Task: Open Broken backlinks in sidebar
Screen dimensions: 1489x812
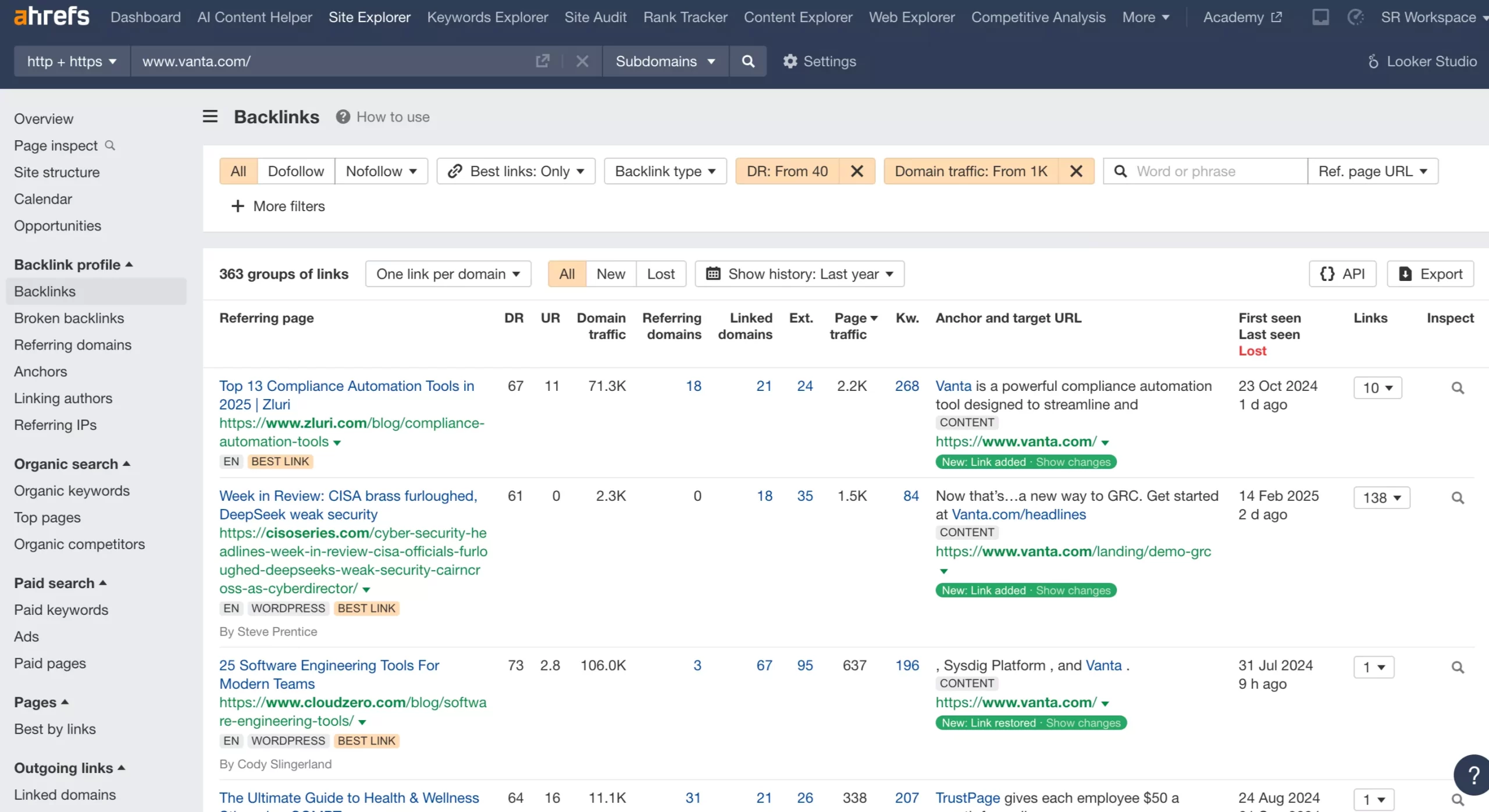Action: (69, 318)
